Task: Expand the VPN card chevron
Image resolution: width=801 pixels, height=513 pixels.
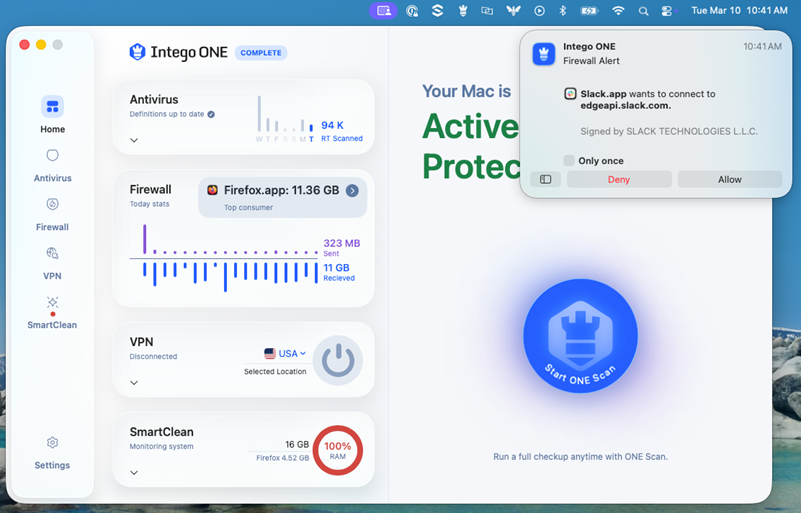Action: tap(134, 383)
